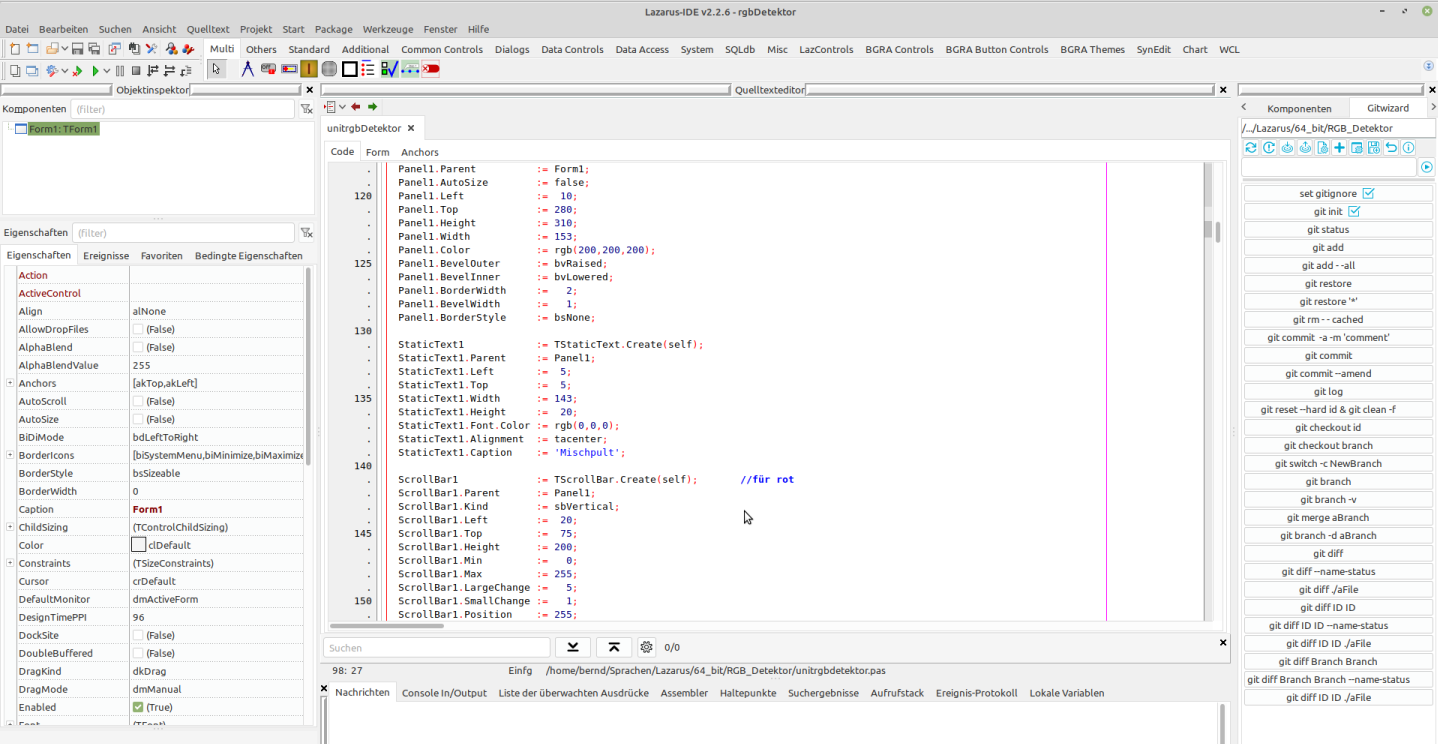Click the New Form toolbar icon
1438x744 pixels.
point(32,48)
